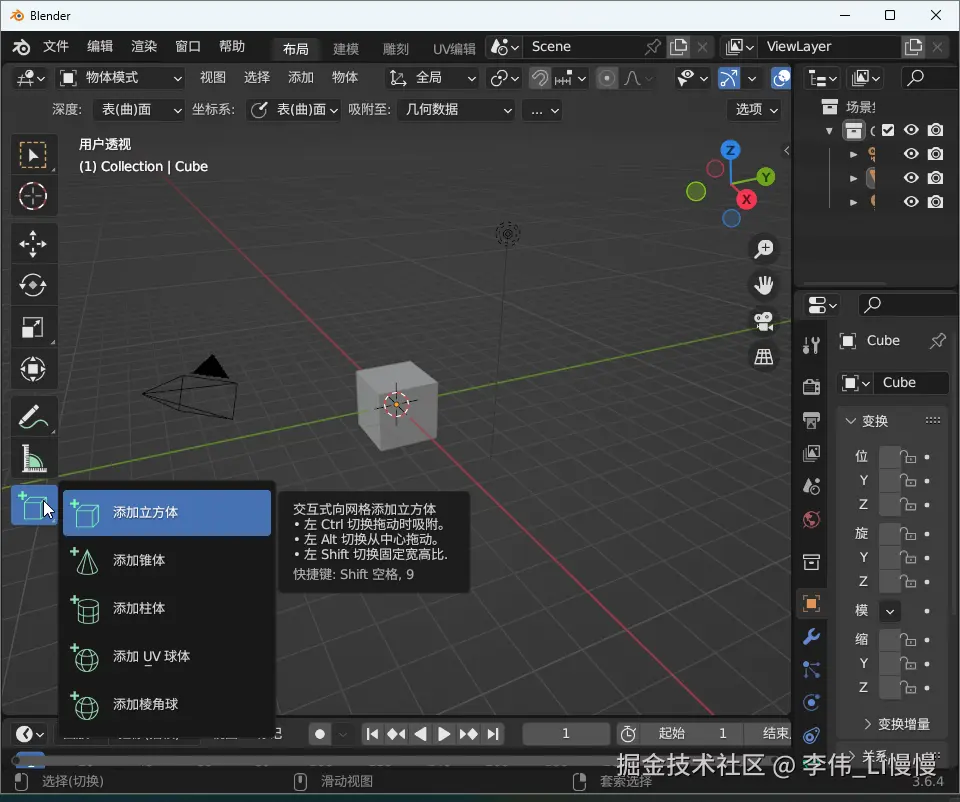
Task: Select the Scale tool icon
Action: [x=33, y=328]
